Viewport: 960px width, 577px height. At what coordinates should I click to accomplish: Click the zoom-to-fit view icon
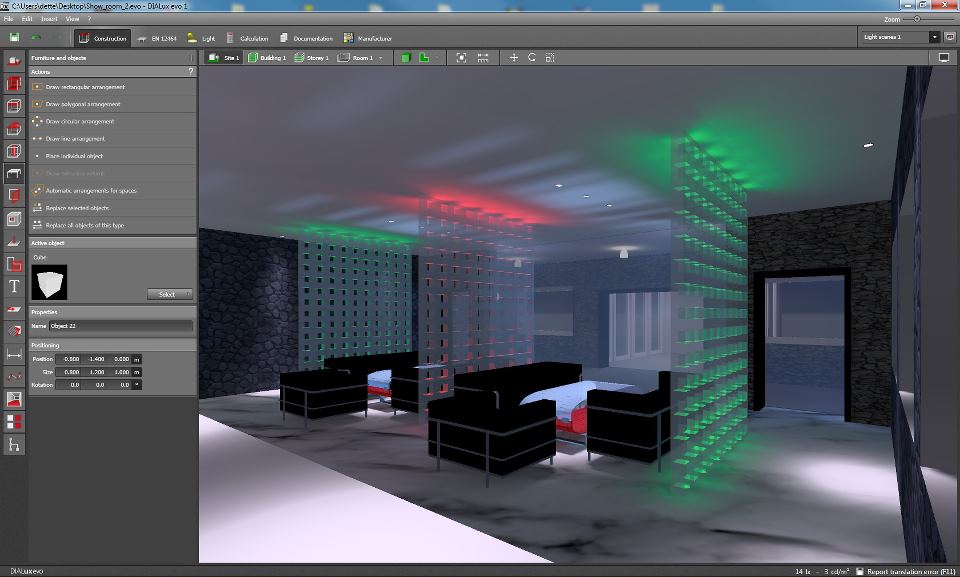[x=461, y=58]
